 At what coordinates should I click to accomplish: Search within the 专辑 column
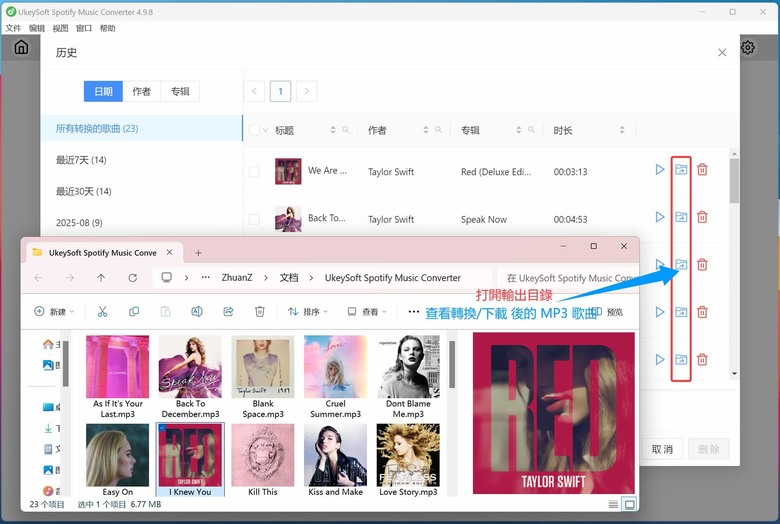coord(532,130)
